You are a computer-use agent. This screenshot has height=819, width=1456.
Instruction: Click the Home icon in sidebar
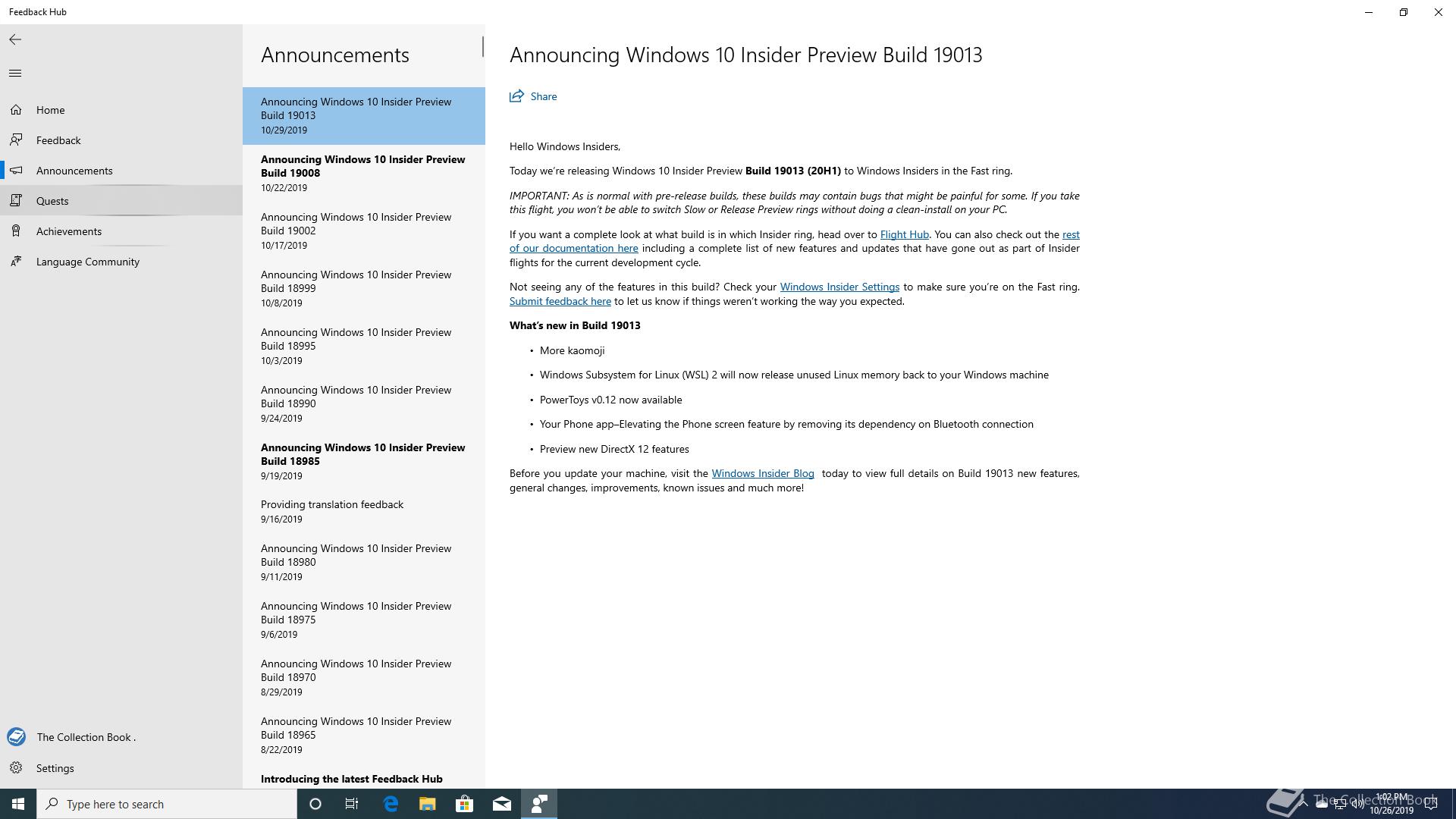[x=16, y=110]
